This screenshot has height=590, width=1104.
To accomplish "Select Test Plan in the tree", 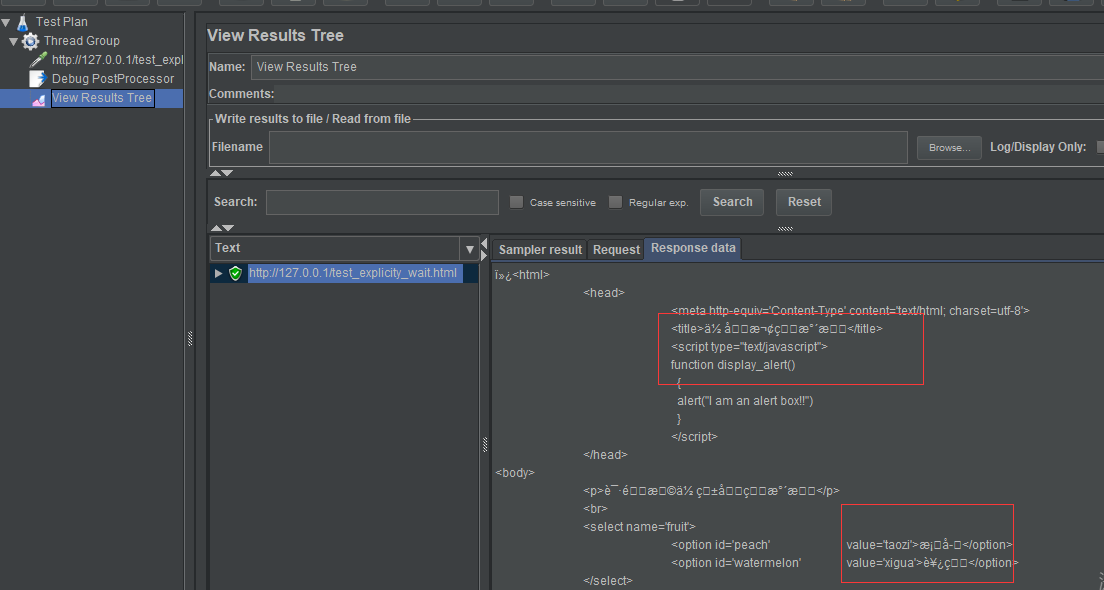I will pyautogui.click(x=62, y=22).
